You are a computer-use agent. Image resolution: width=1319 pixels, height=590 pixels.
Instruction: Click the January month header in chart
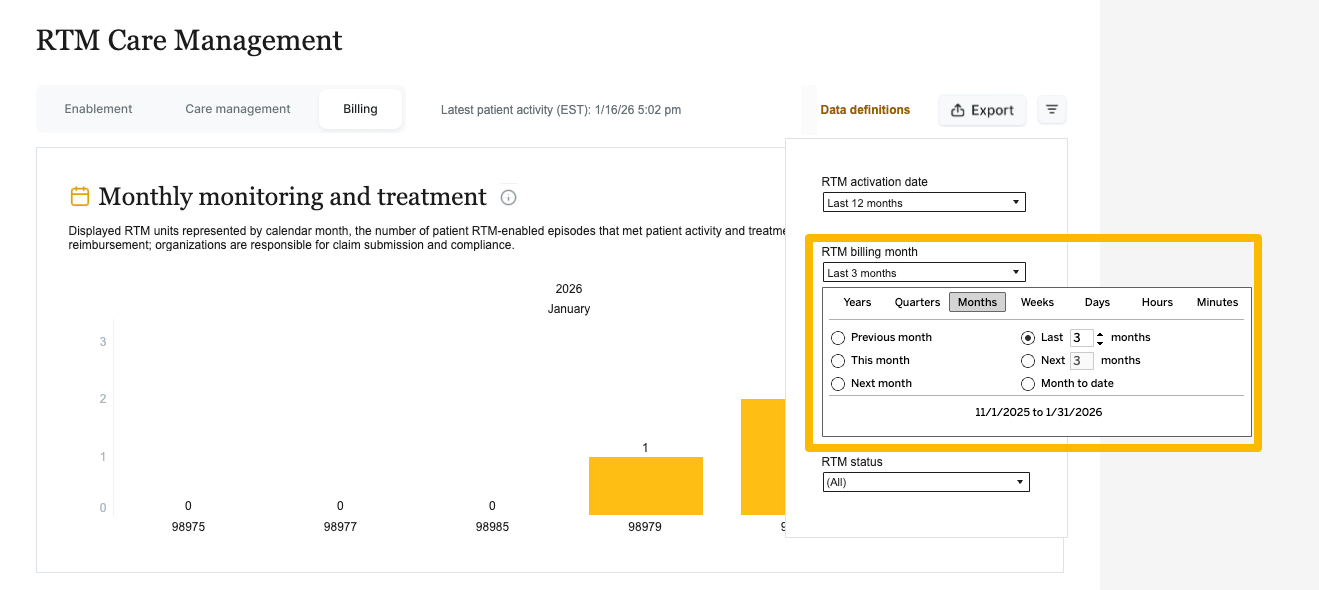point(569,309)
